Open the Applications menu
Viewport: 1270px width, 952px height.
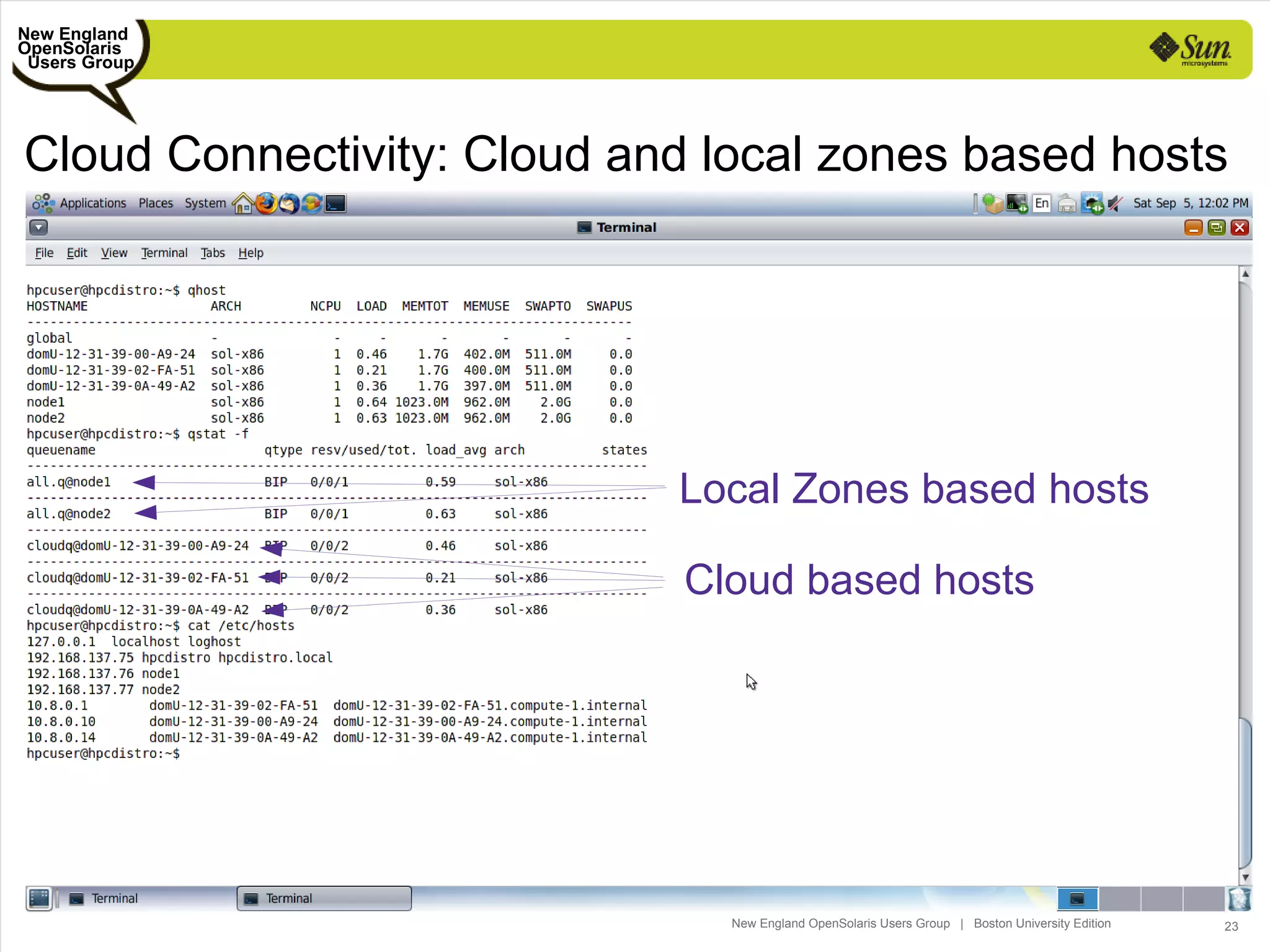click(93, 203)
